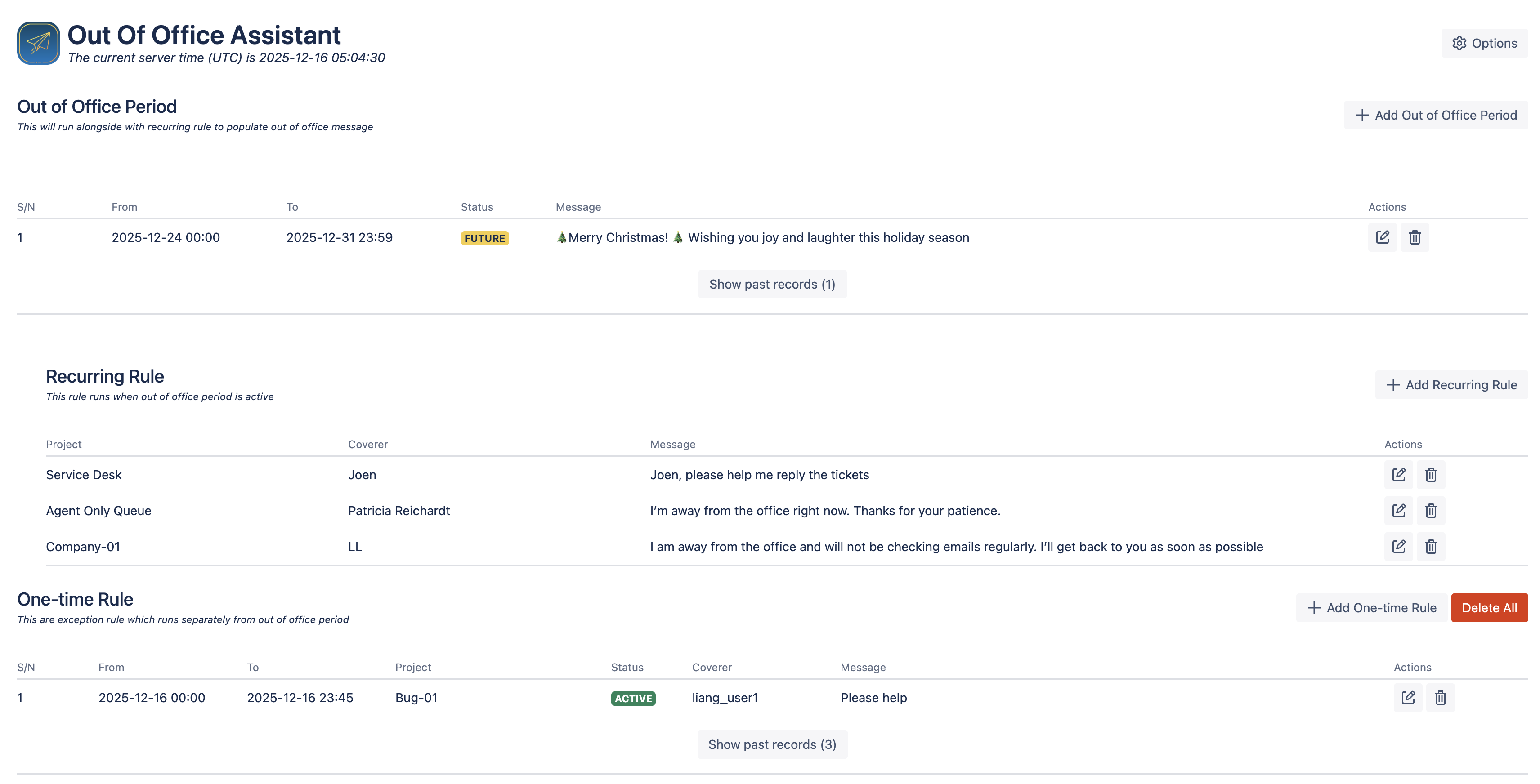Delete All one-time rules
Viewport: 1540px width, 784px height.
coord(1489,608)
